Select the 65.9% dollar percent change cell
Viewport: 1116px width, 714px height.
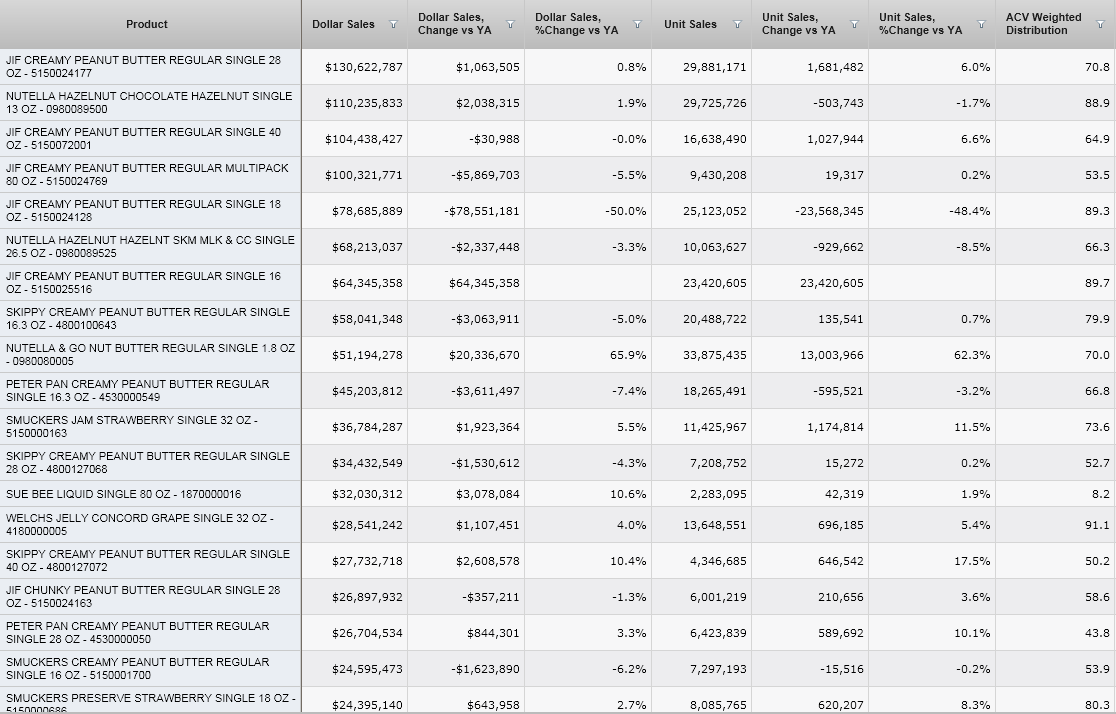[628, 355]
